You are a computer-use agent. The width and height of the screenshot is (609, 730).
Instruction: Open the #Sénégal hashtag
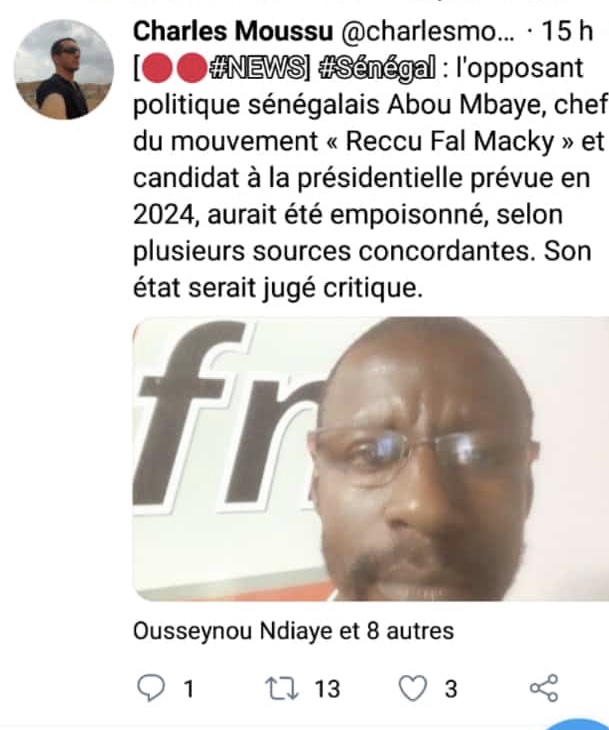pyautogui.click(x=378, y=69)
